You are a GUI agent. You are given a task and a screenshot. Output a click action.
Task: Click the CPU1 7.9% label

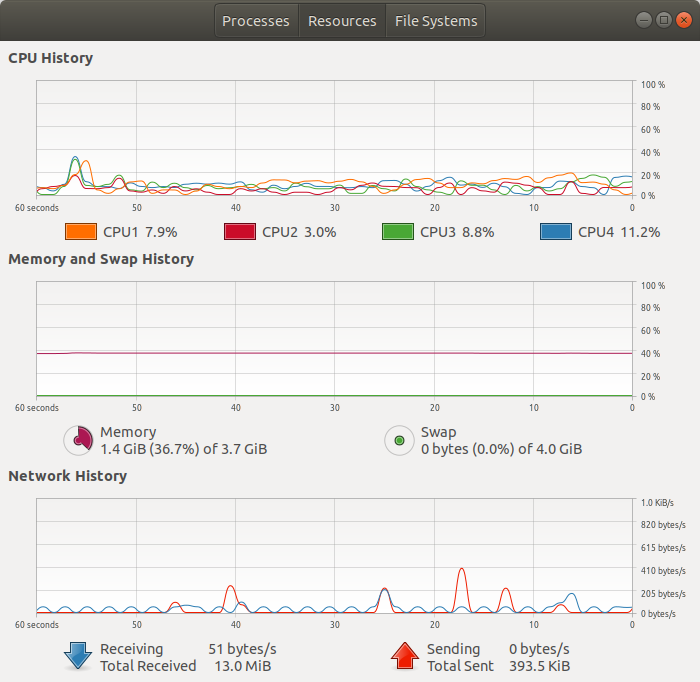(140, 232)
